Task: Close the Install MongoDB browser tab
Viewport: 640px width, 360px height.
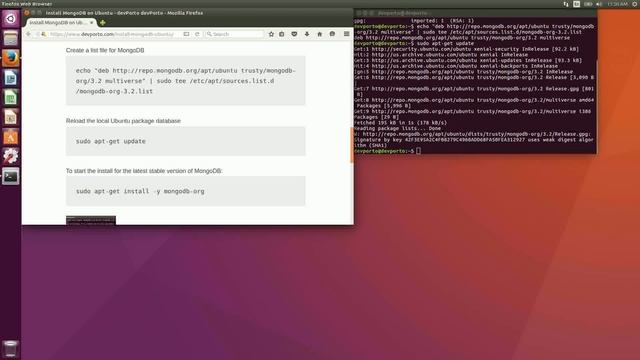Action: 91,23
